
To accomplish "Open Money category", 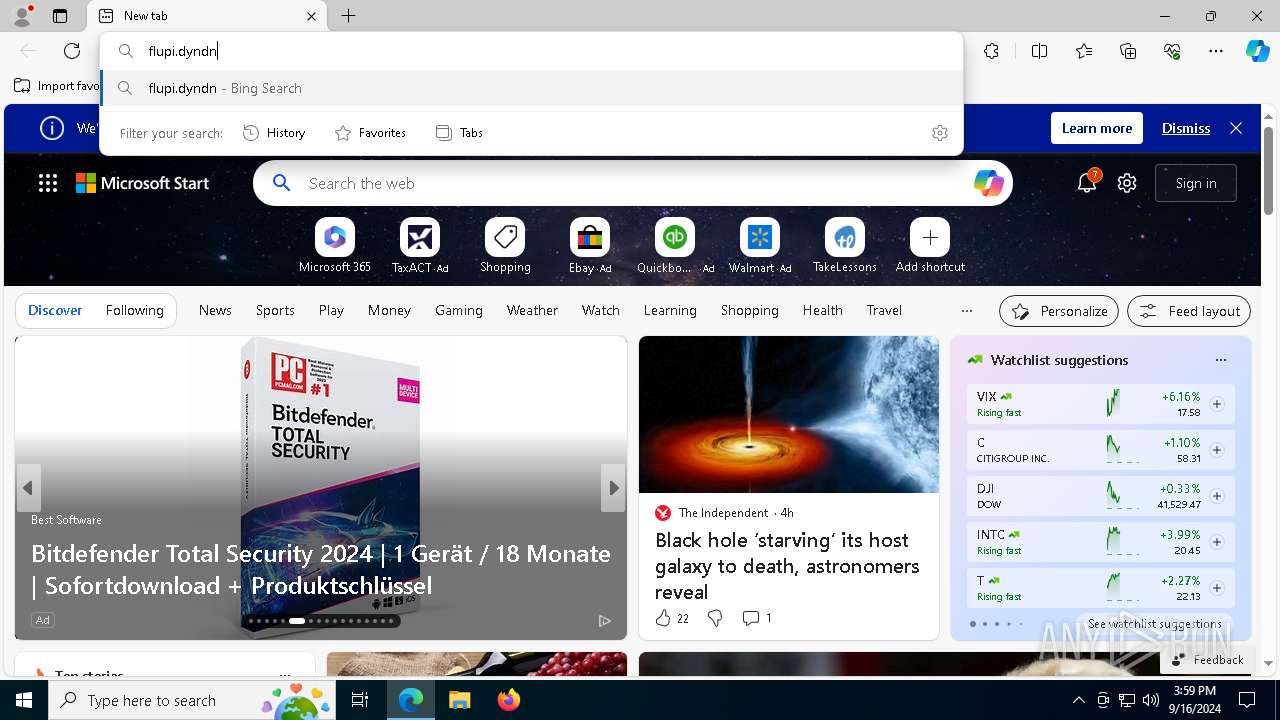I will 389,310.
